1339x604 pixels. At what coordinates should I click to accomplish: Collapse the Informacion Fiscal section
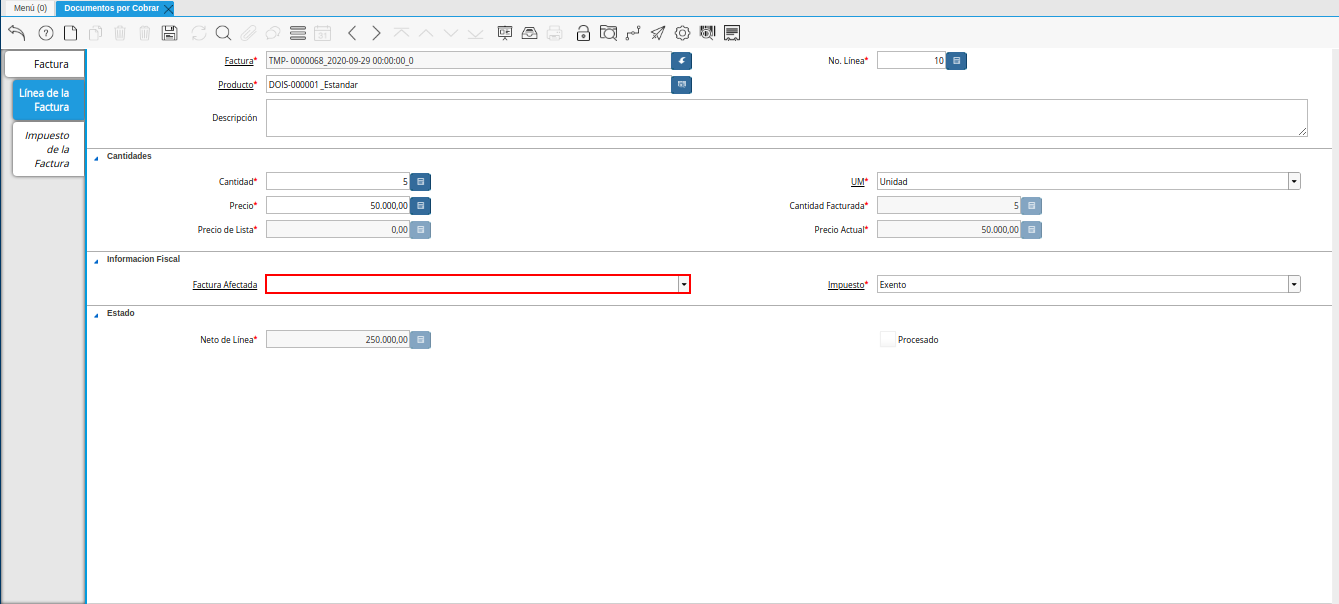pos(96,260)
